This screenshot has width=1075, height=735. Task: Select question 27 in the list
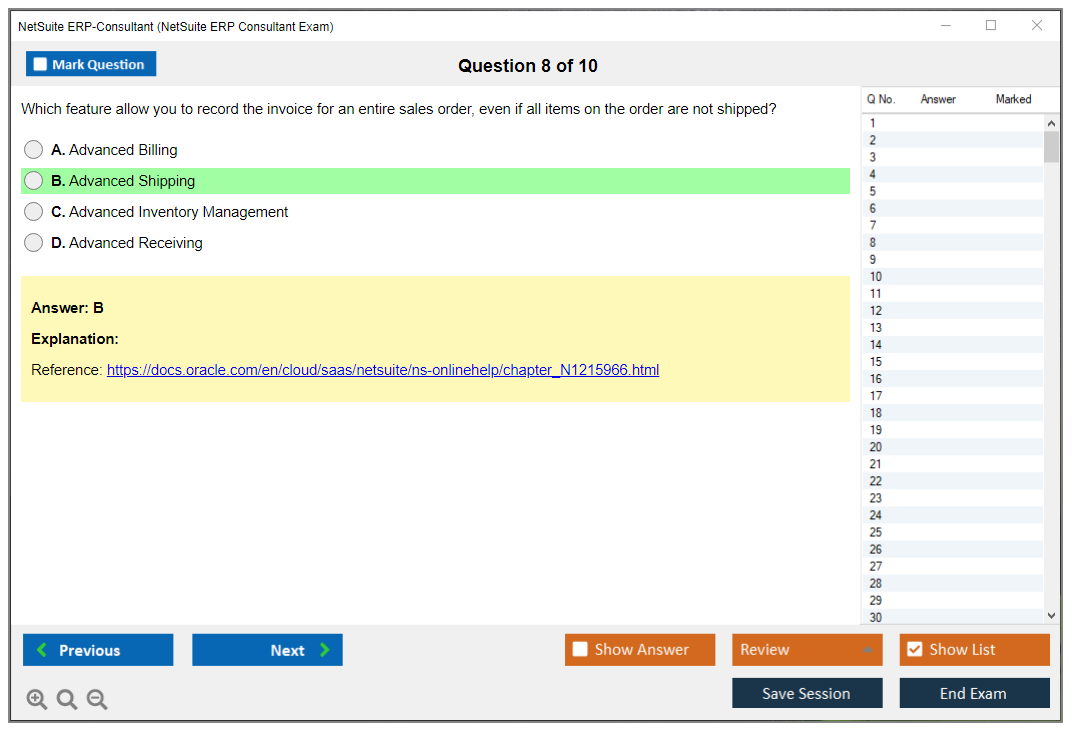(x=952, y=566)
